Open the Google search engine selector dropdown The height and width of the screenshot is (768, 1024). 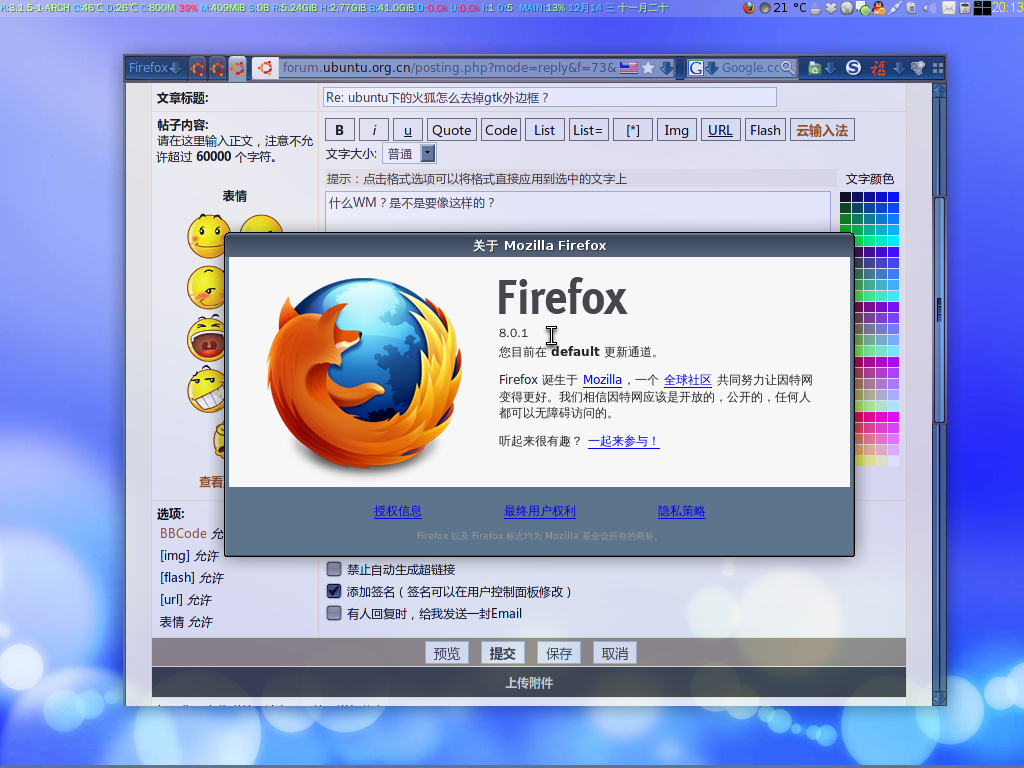tap(703, 68)
